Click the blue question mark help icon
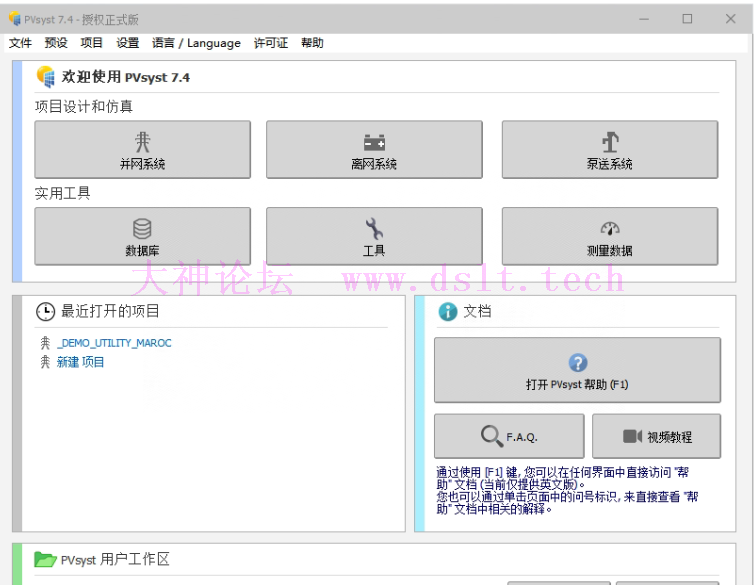The height and width of the screenshot is (585, 755). (x=578, y=363)
